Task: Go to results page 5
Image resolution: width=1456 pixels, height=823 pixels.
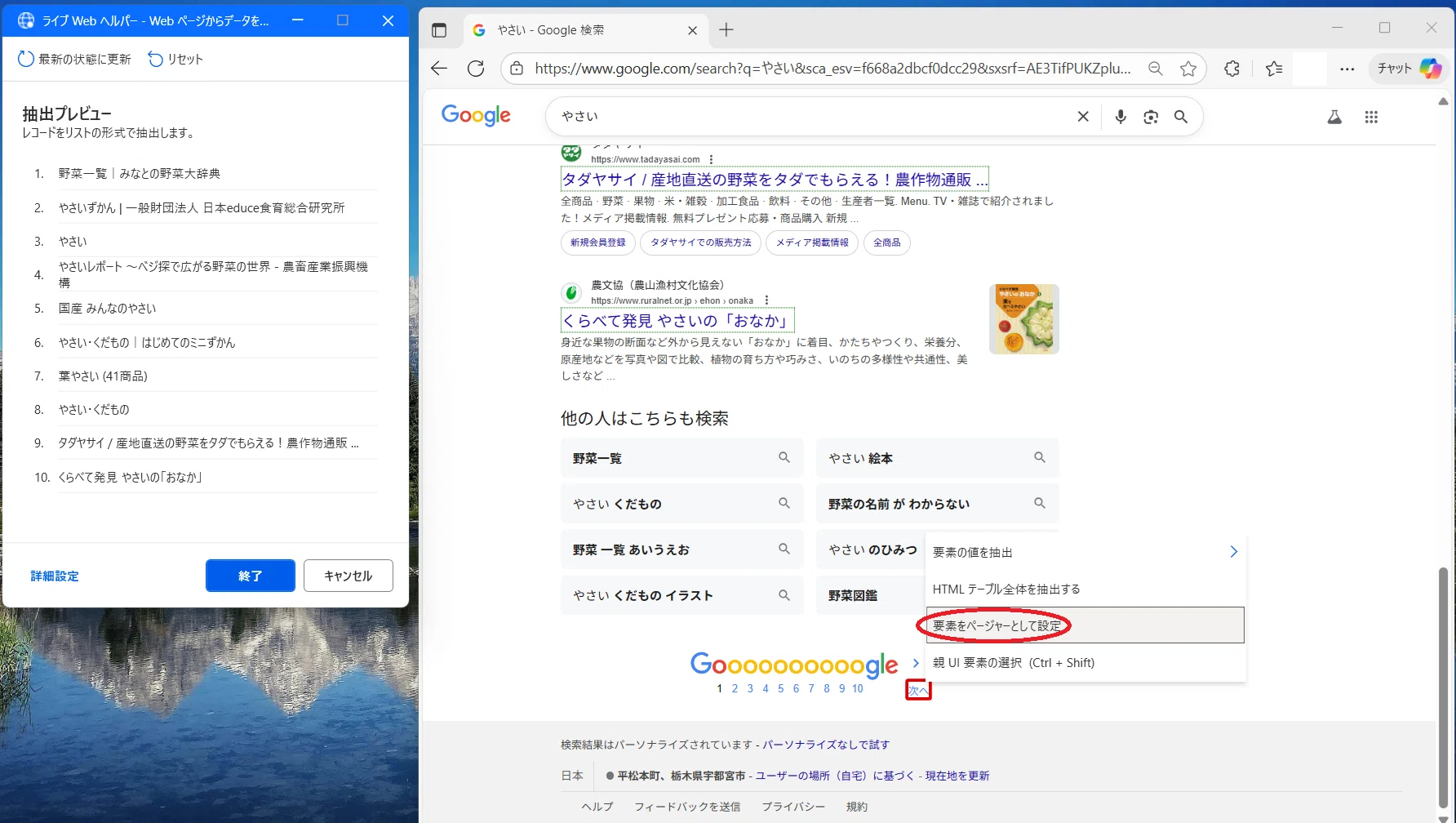Action: pyautogui.click(x=781, y=688)
